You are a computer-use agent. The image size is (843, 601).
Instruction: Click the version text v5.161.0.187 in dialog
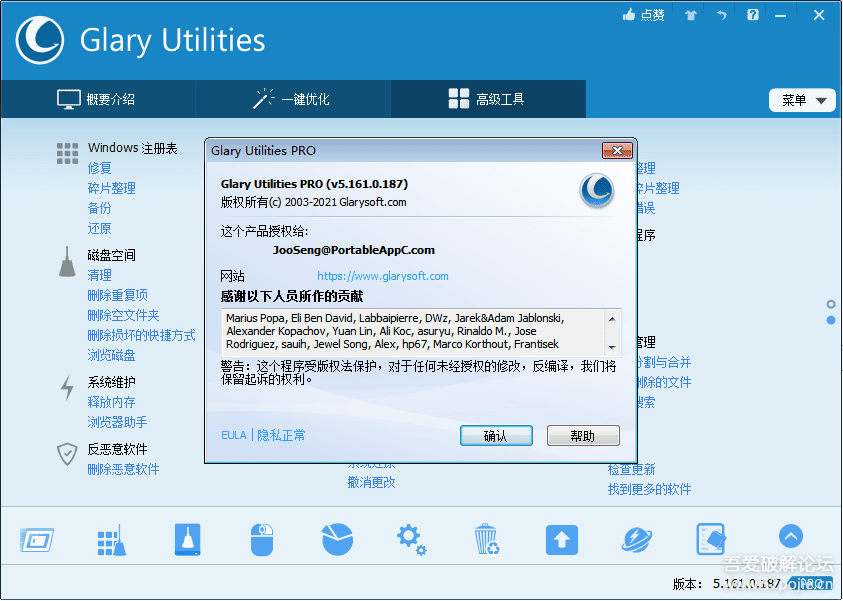point(369,184)
